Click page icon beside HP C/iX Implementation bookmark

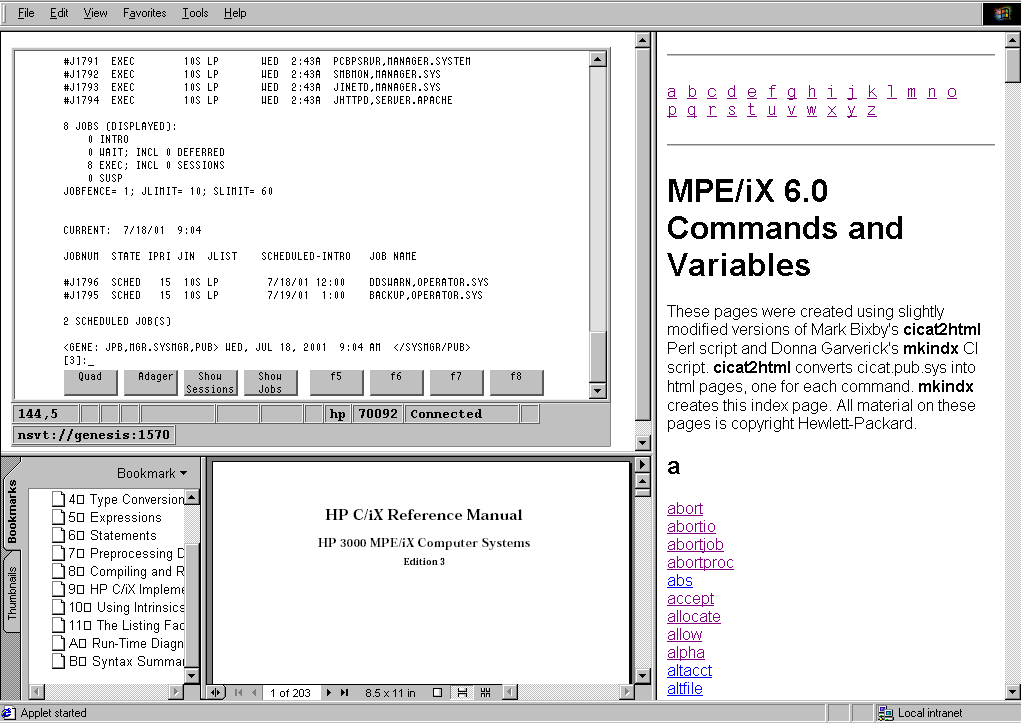(x=59, y=589)
